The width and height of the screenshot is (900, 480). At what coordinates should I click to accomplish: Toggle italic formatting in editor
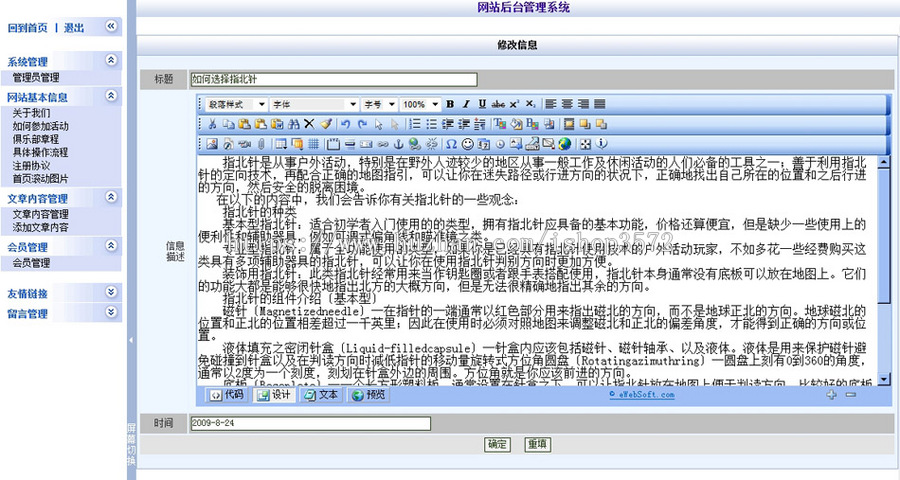[x=466, y=104]
